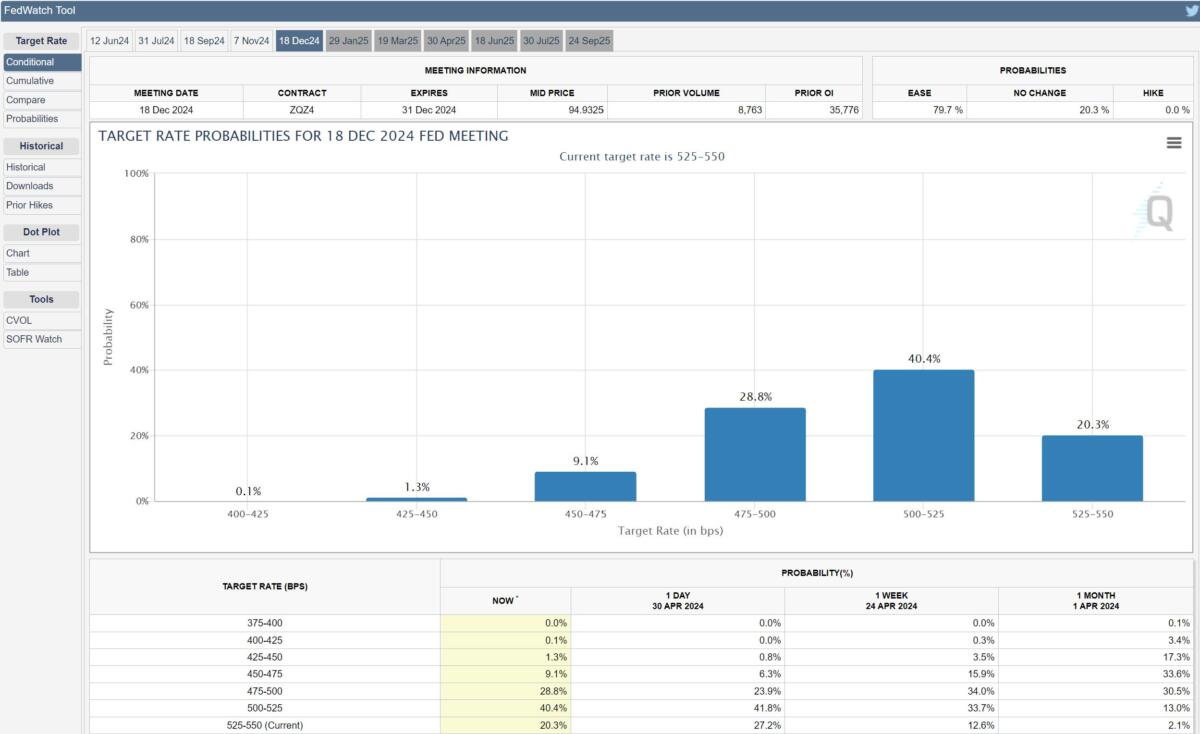
Task: Click the 475-500 bar showing 28.8%
Action: [755, 454]
